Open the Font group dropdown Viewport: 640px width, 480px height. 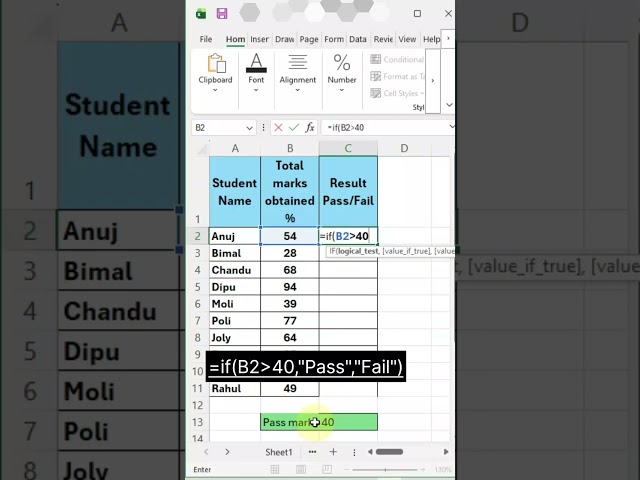[256, 73]
